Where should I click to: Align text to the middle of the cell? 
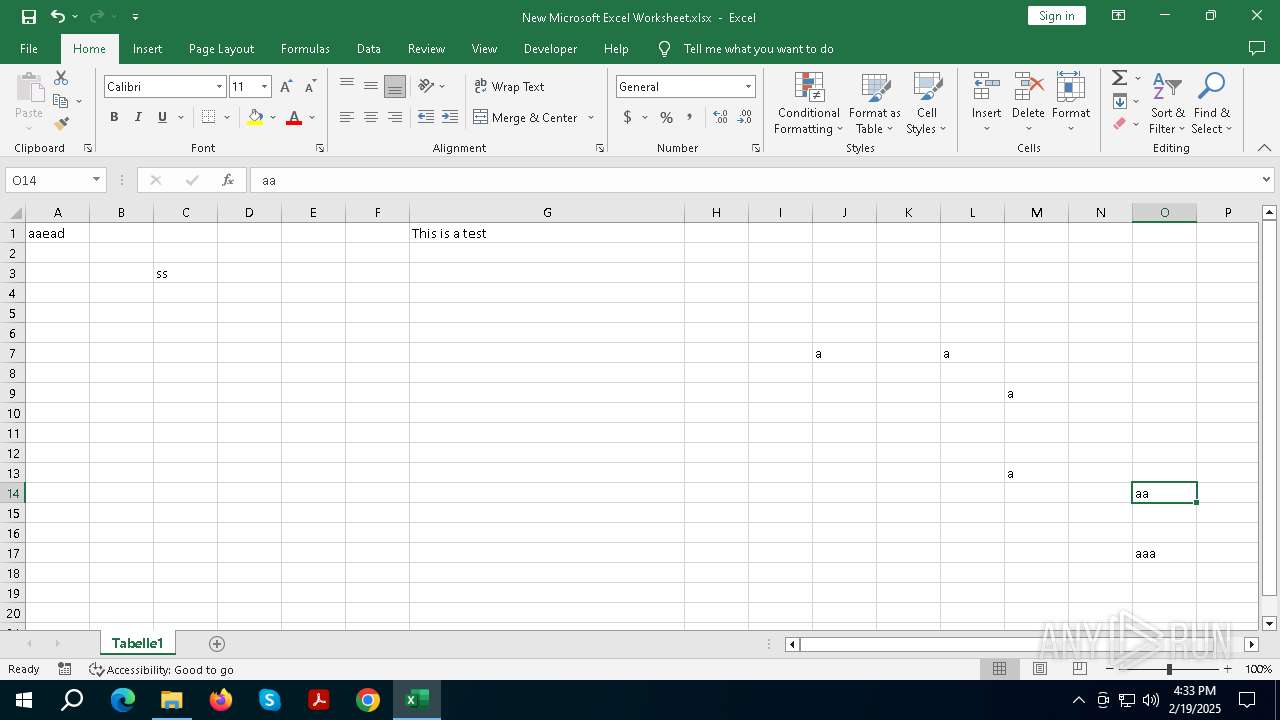(x=371, y=86)
